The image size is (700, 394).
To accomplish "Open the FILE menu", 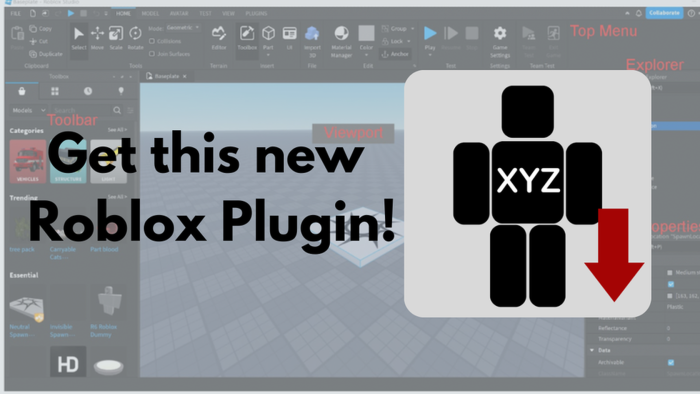I will [x=16, y=13].
